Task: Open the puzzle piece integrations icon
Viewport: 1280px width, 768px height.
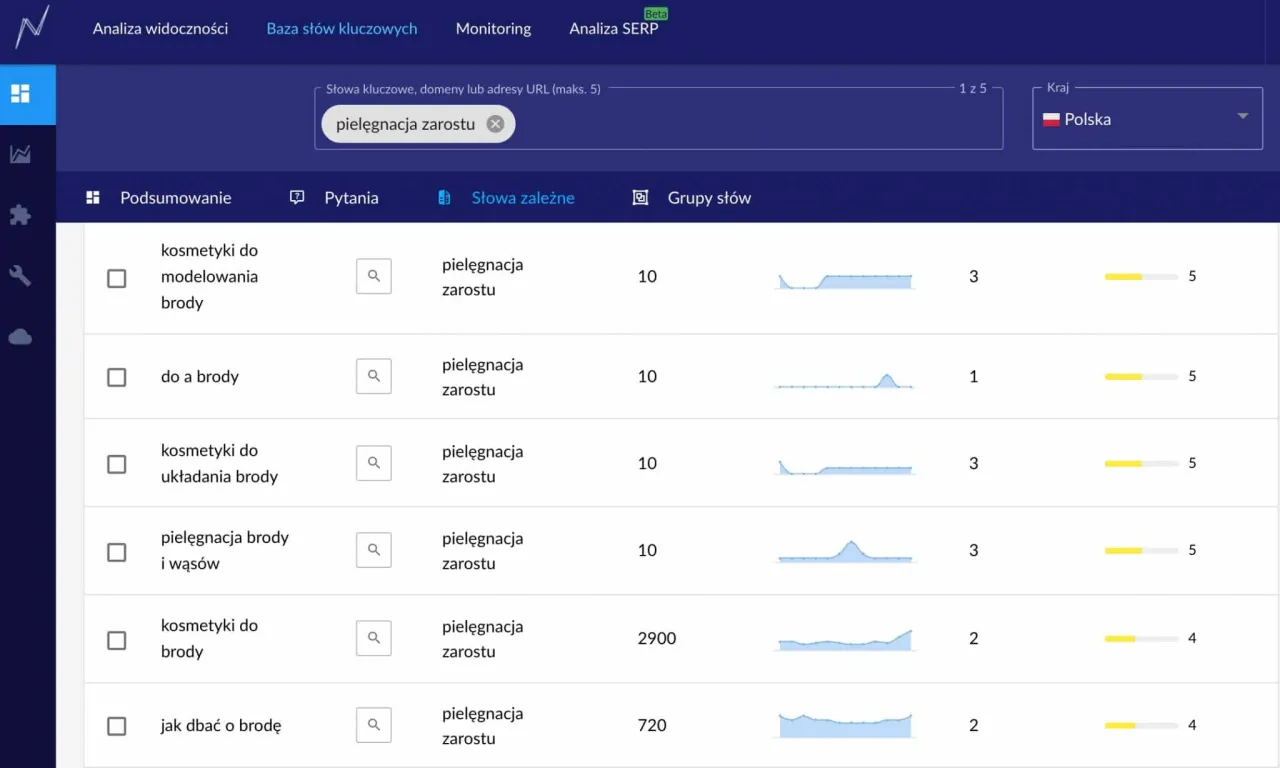Action: click(x=21, y=215)
